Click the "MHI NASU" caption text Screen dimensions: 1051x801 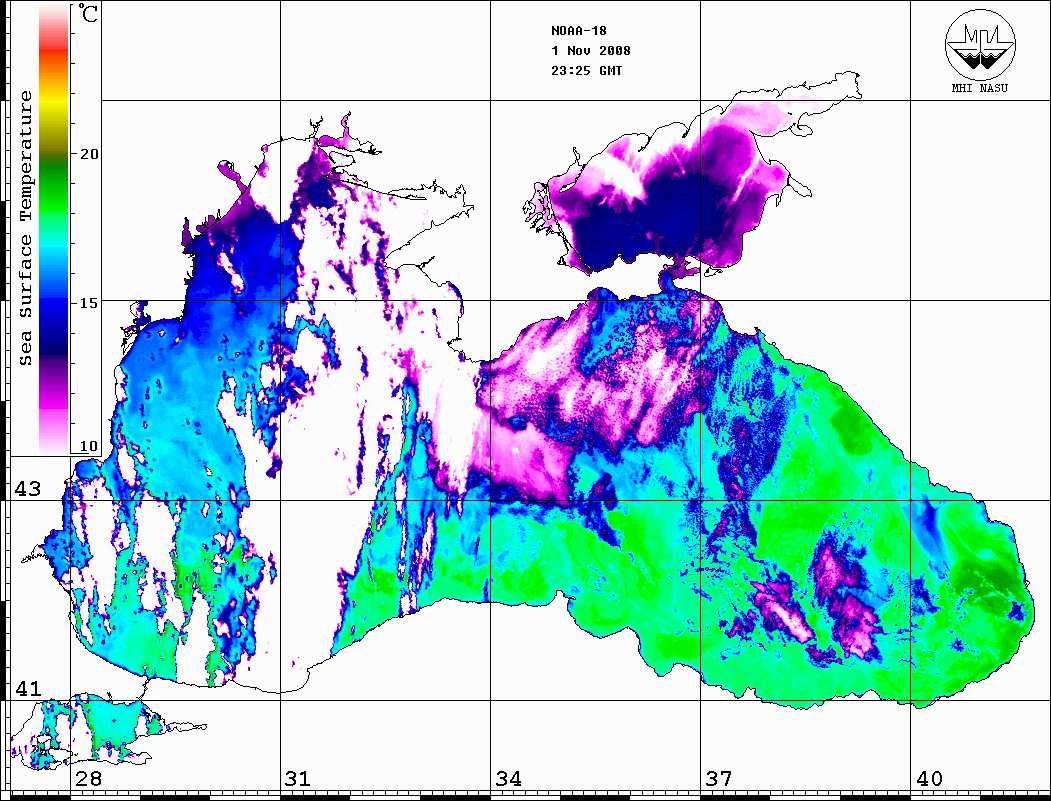pyautogui.click(x=979, y=88)
